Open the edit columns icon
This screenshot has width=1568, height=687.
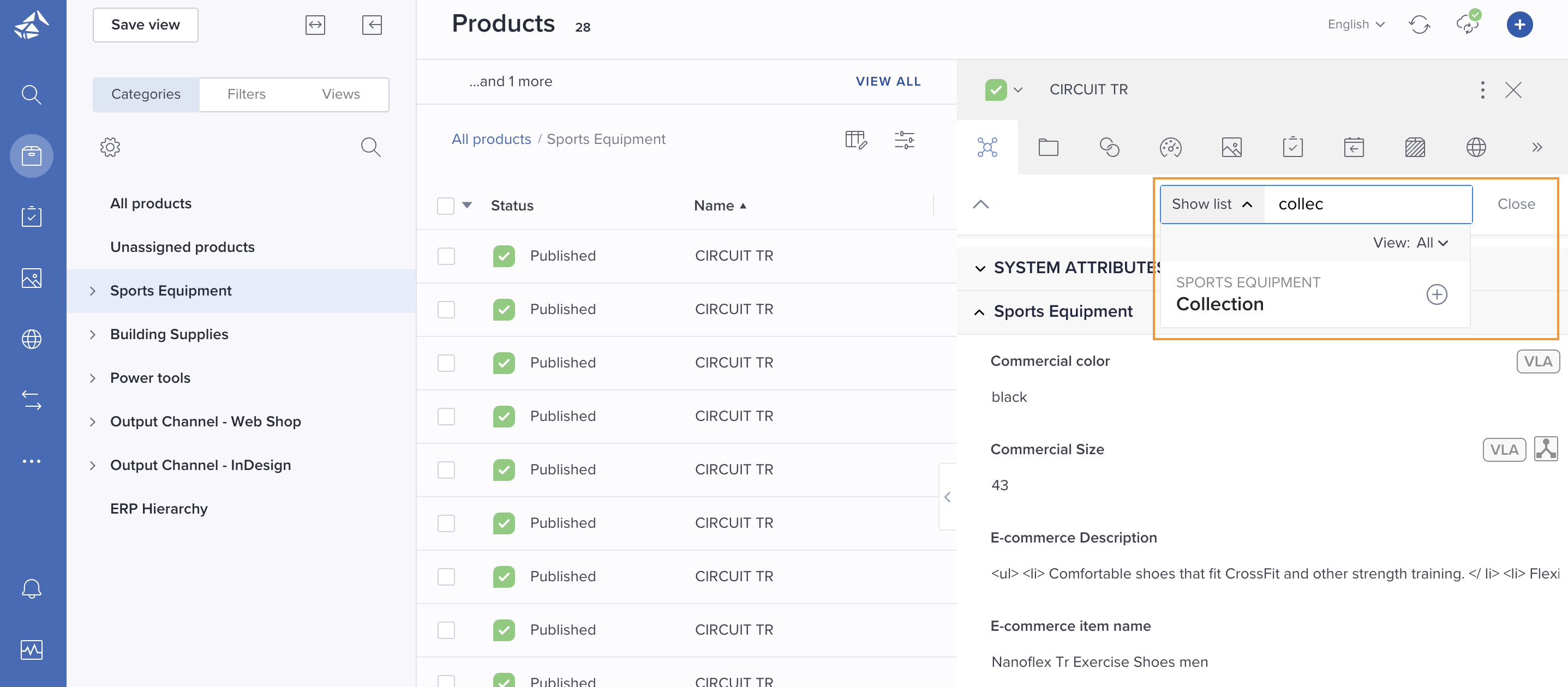coord(856,140)
